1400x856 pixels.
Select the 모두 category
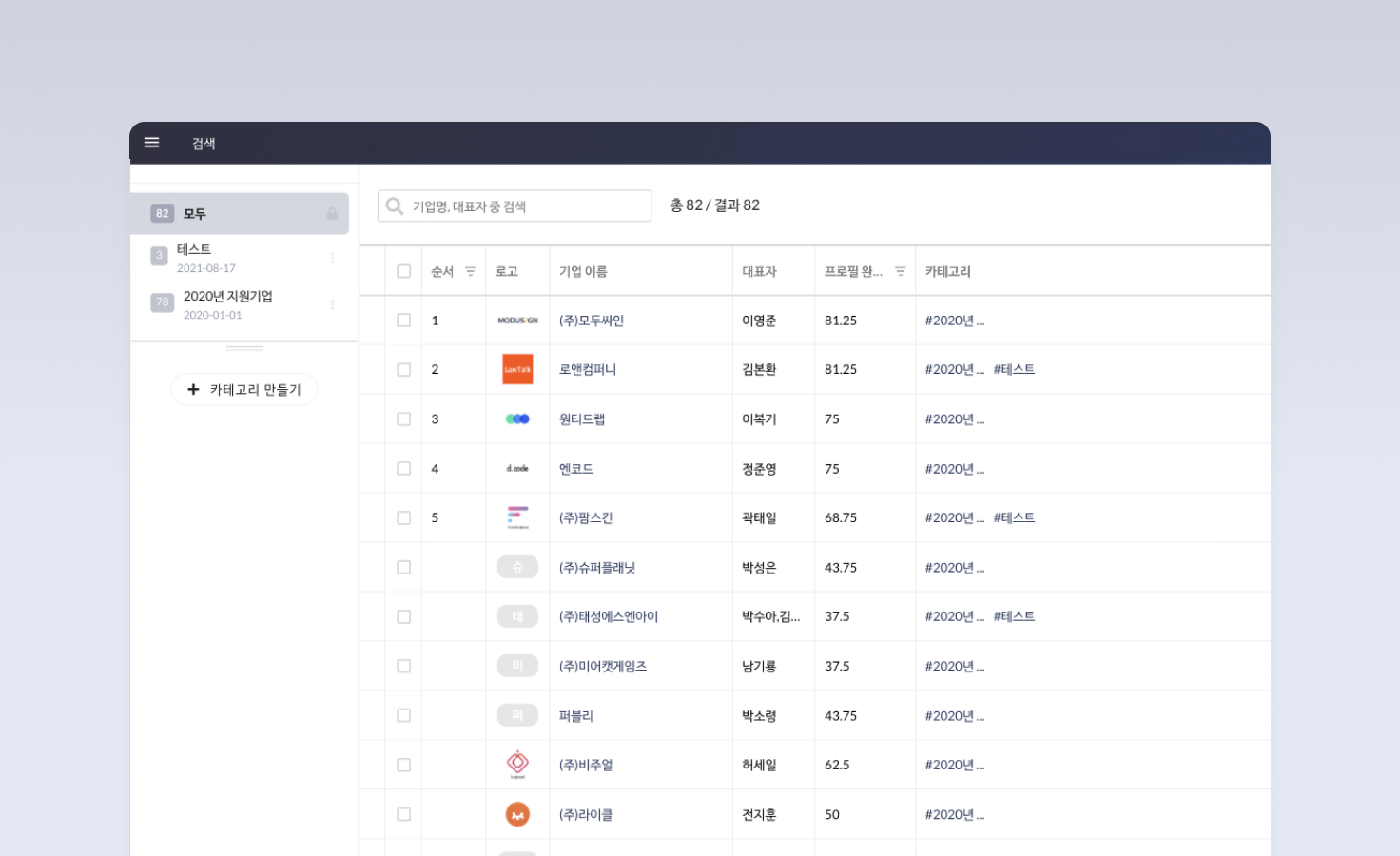240,214
